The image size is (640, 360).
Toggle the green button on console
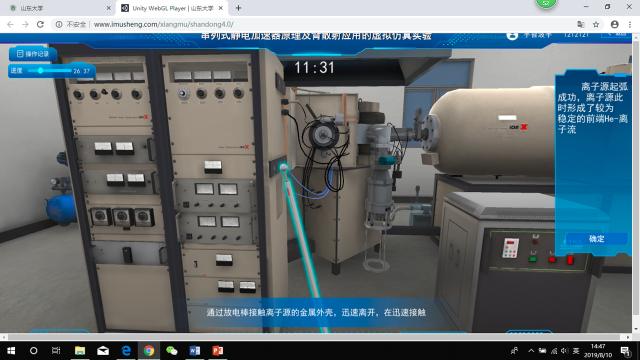pyautogui.click(x=533, y=259)
